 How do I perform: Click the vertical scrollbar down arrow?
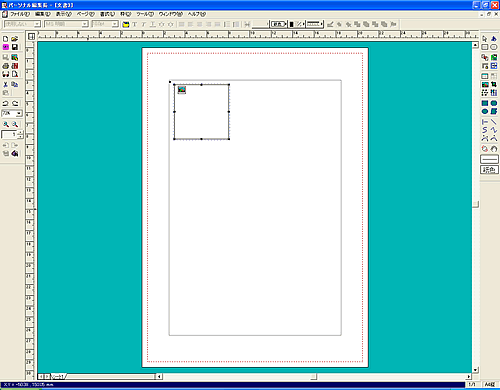(475, 370)
